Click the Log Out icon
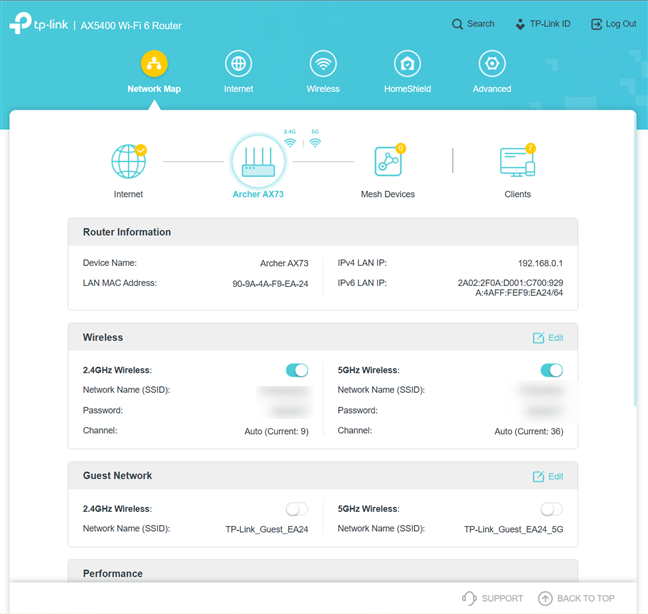The height and width of the screenshot is (614, 648). point(596,24)
